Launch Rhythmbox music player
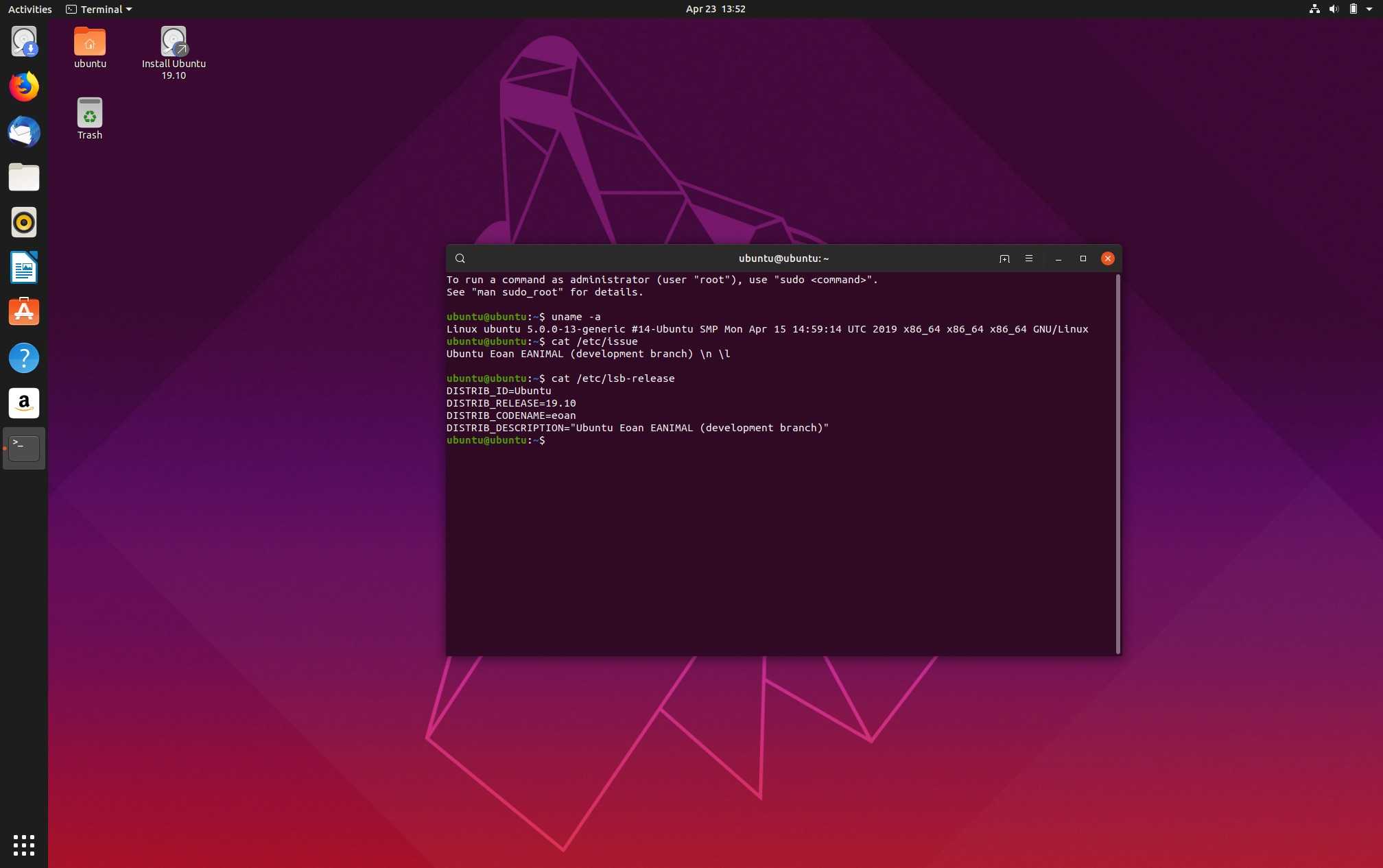The image size is (1383, 868). click(x=24, y=223)
